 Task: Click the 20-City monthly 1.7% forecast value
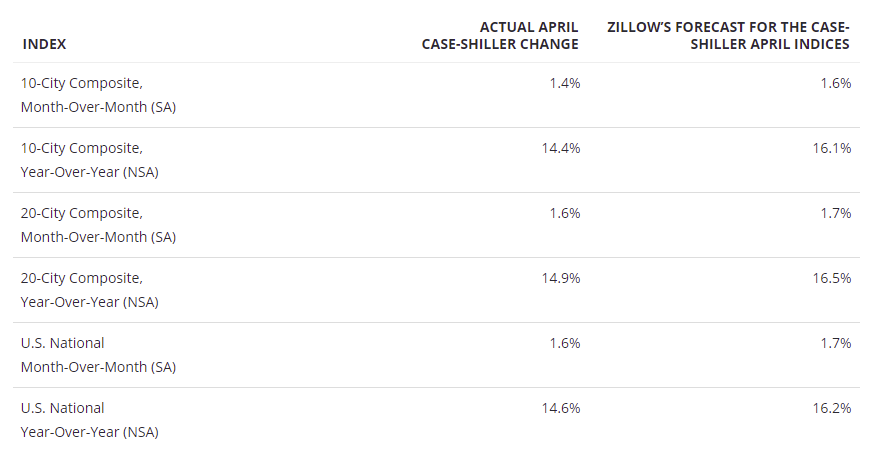coord(836,213)
